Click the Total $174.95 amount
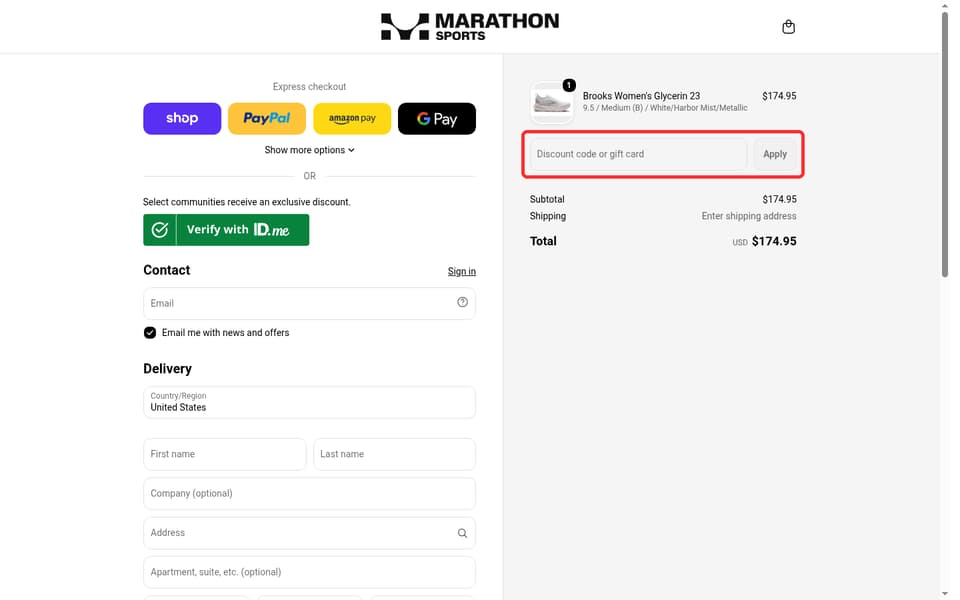The height and width of the screenshot is (600, 960). click(774, 241)
